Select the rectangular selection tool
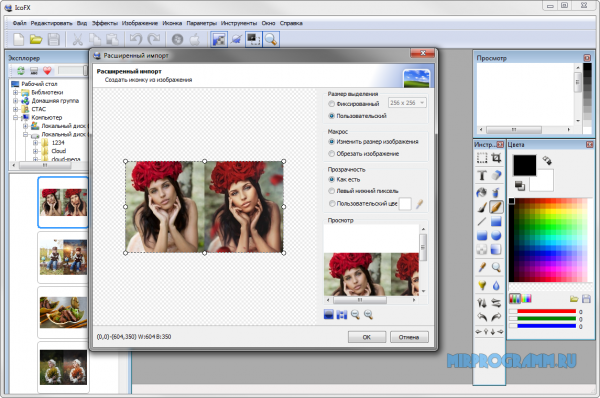This screenshot has width=600, height=398. [482, 158]
